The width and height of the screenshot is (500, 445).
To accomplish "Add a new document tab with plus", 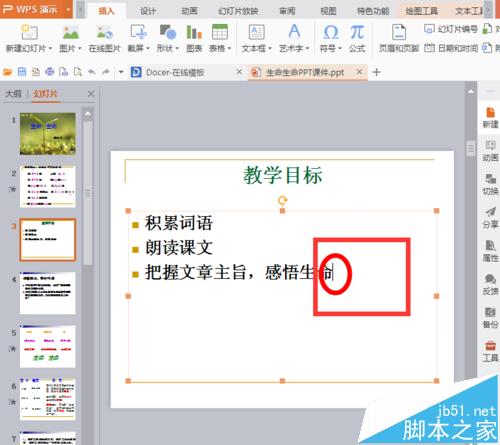I will 376,72.
